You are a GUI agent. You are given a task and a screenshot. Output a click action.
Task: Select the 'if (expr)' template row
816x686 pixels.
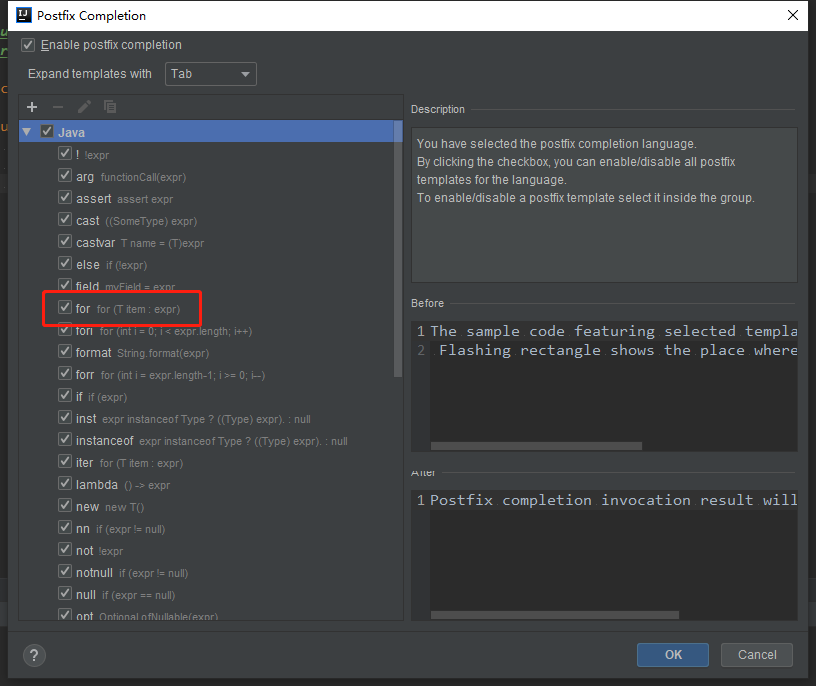207,397
